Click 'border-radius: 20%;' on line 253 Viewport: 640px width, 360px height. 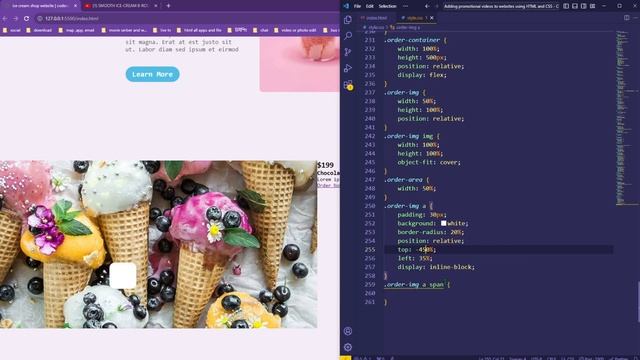point(431,232)
